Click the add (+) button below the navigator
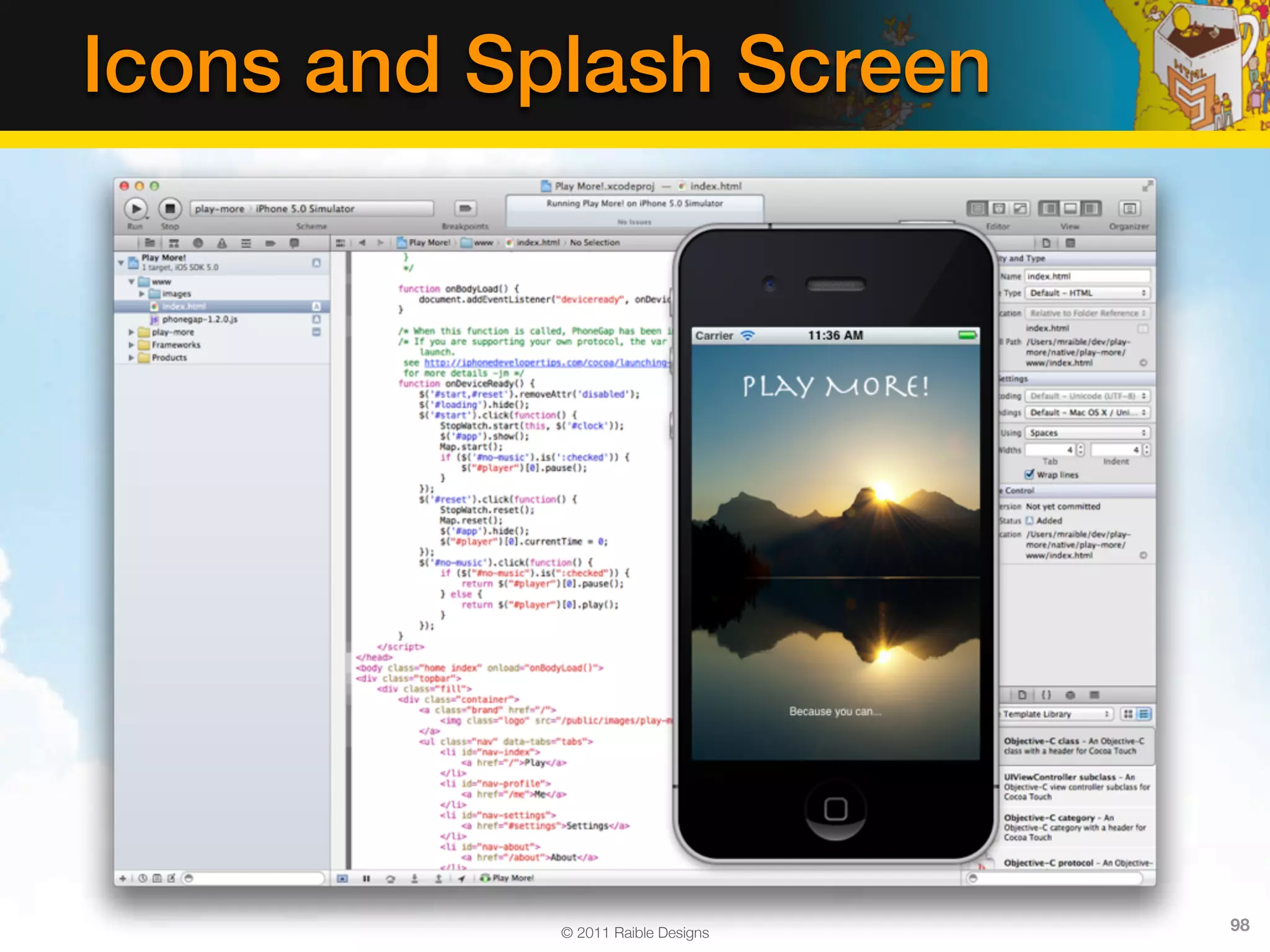Viewport: 1270px width, 952px height. [123, 878]
